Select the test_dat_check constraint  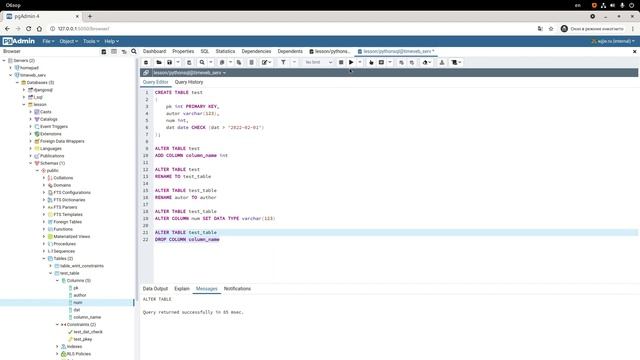pyautogui.click(x=88, y=332)
